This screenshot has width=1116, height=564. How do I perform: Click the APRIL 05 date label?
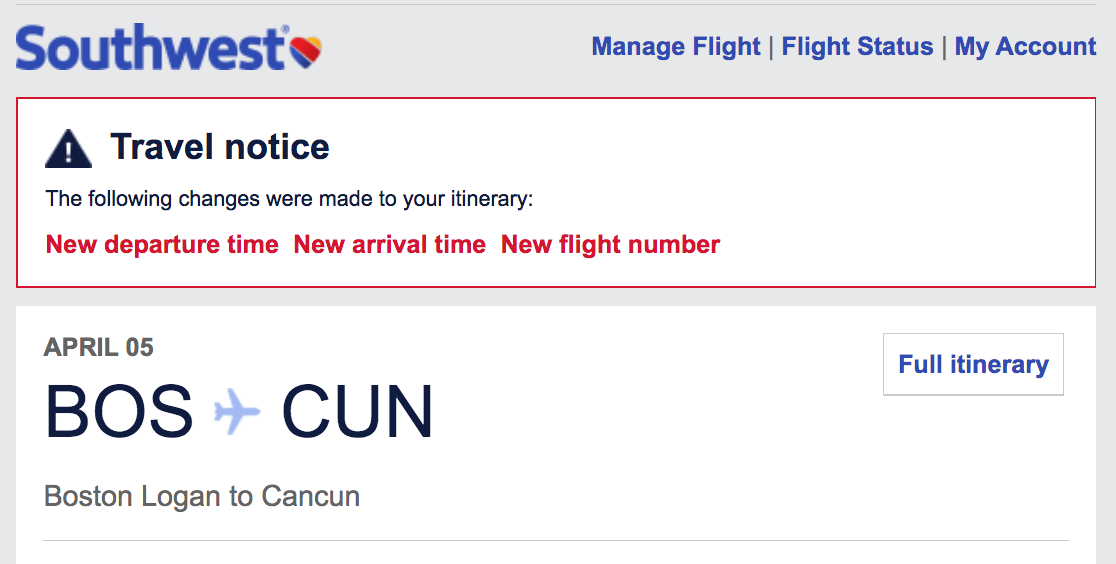coord(99,347)
